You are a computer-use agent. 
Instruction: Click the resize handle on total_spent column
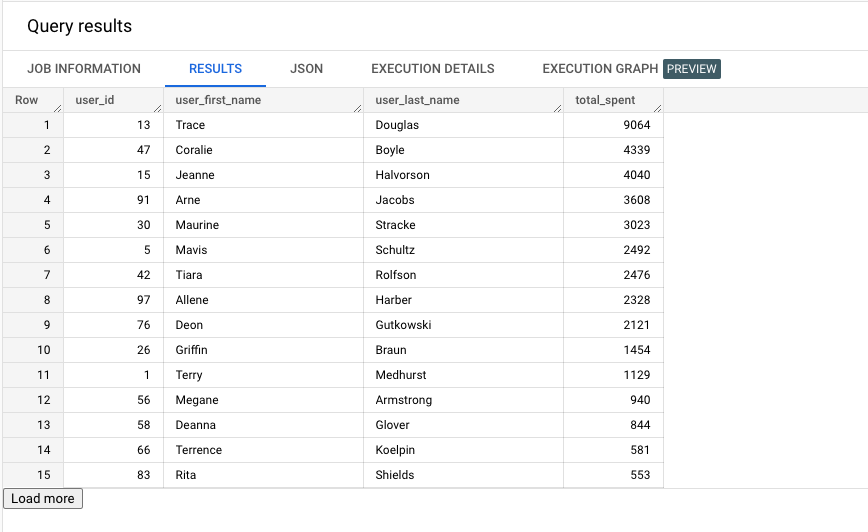pos(657,107)
